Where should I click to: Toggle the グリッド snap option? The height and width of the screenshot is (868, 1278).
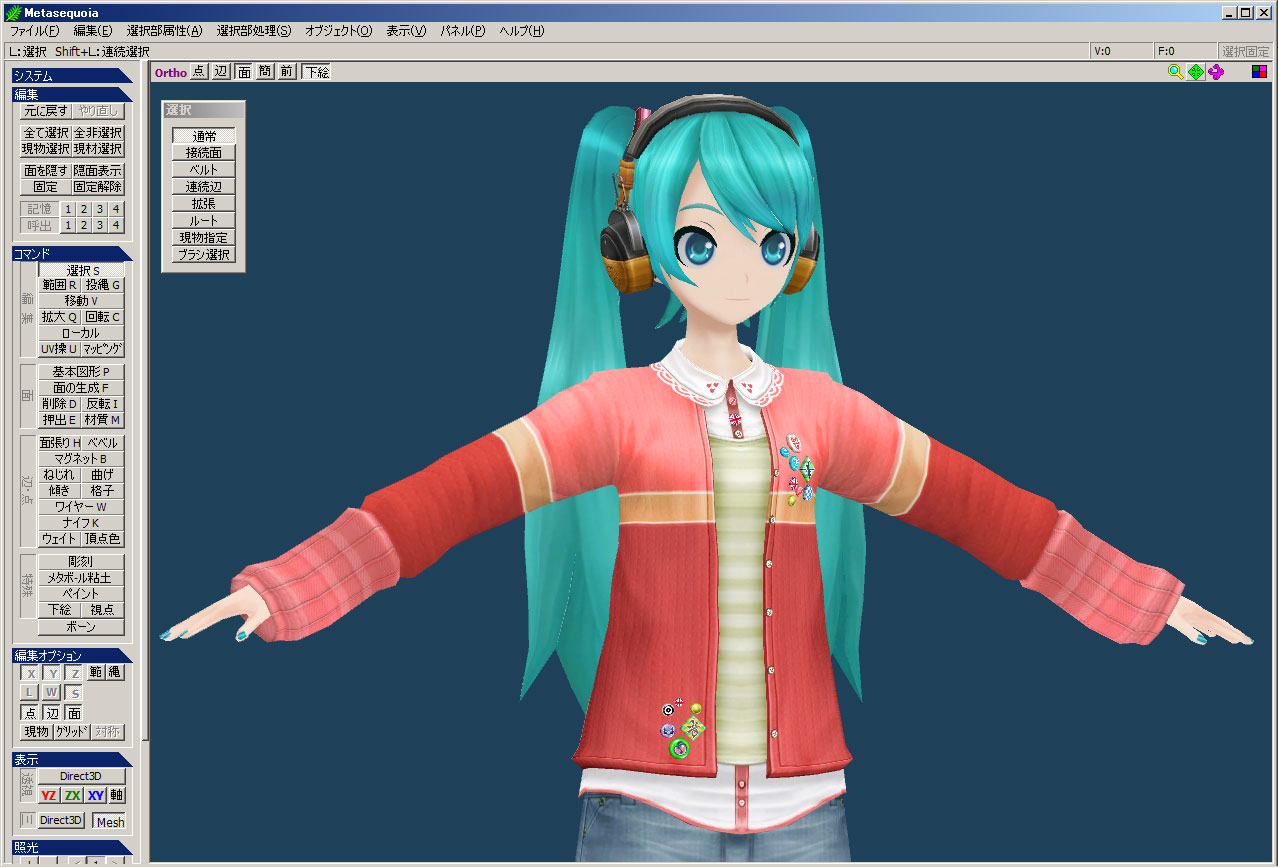[x=72, y=732]
